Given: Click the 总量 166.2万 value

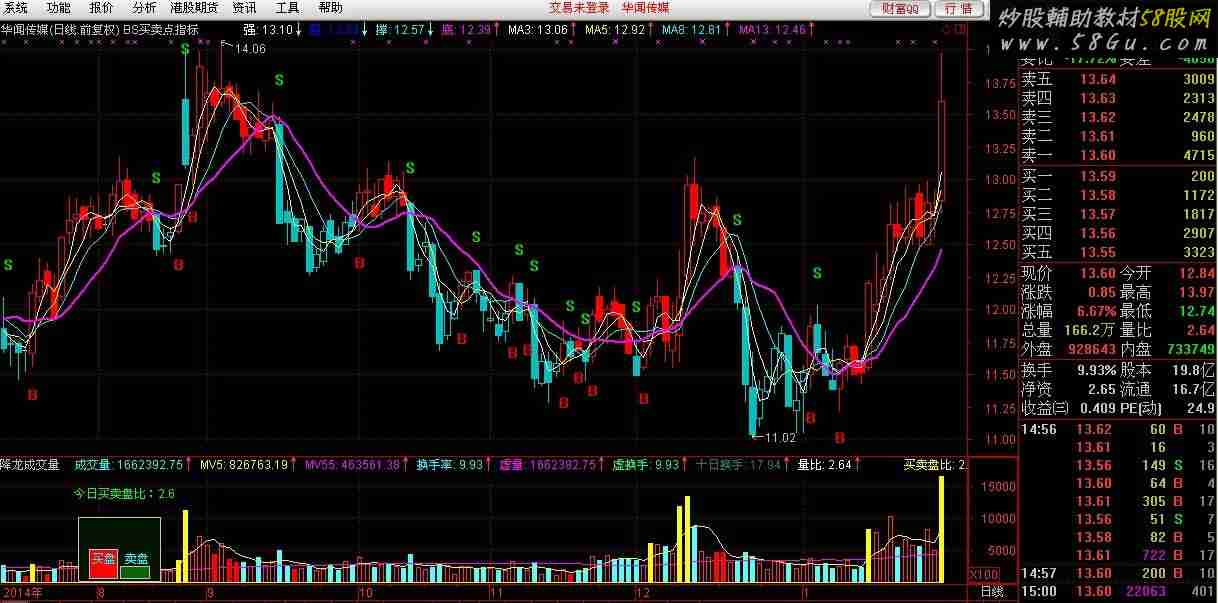Looking at the screenshot, I should 1090,330.
